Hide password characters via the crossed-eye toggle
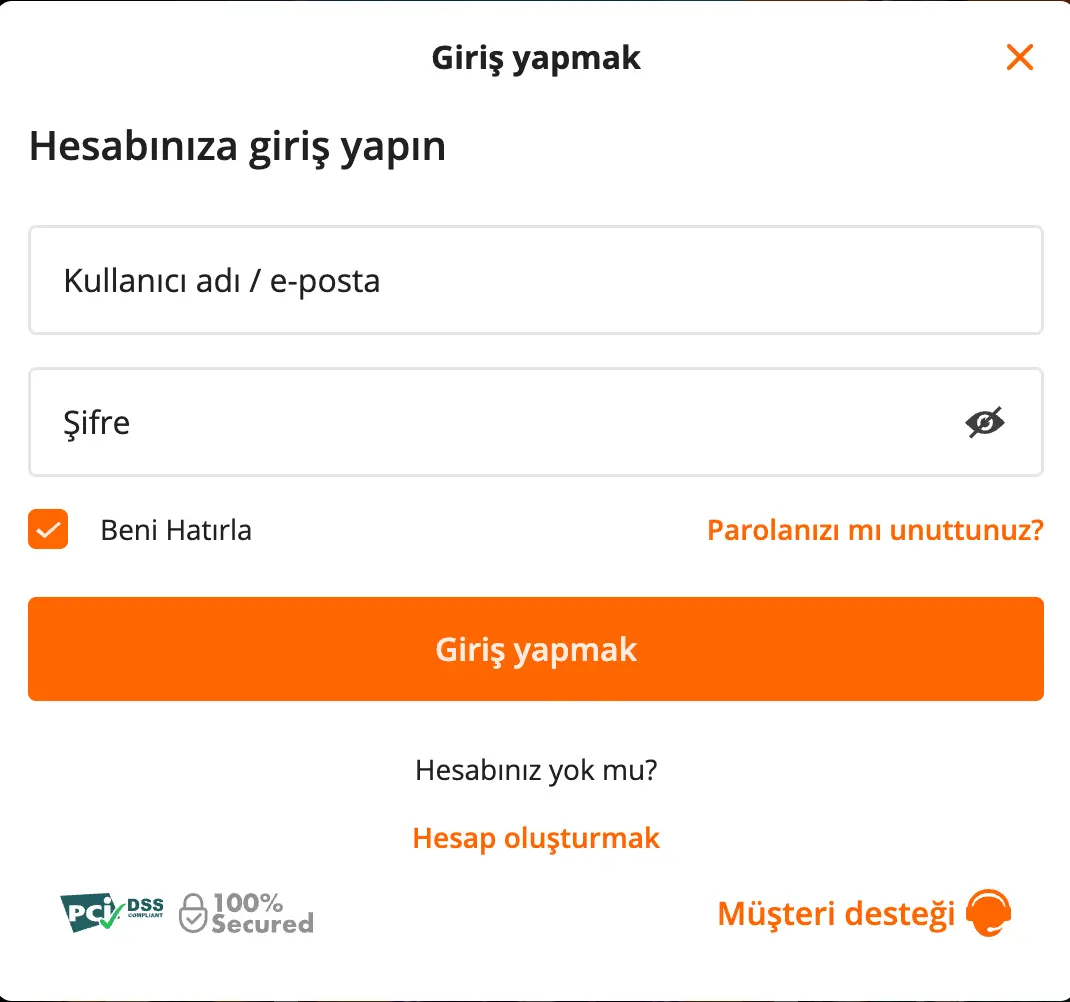This screenshot has width=1070, height=1002. (984, 423)
